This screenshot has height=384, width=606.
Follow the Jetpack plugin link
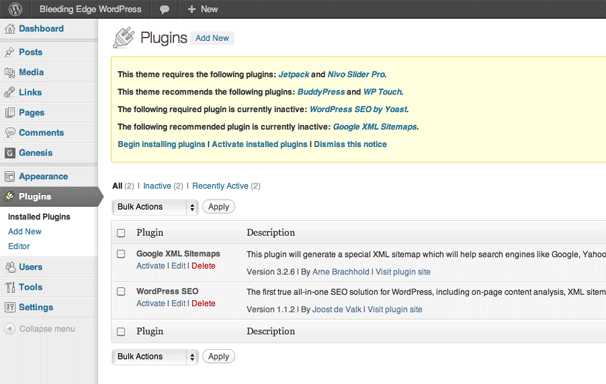click(294, 75)
